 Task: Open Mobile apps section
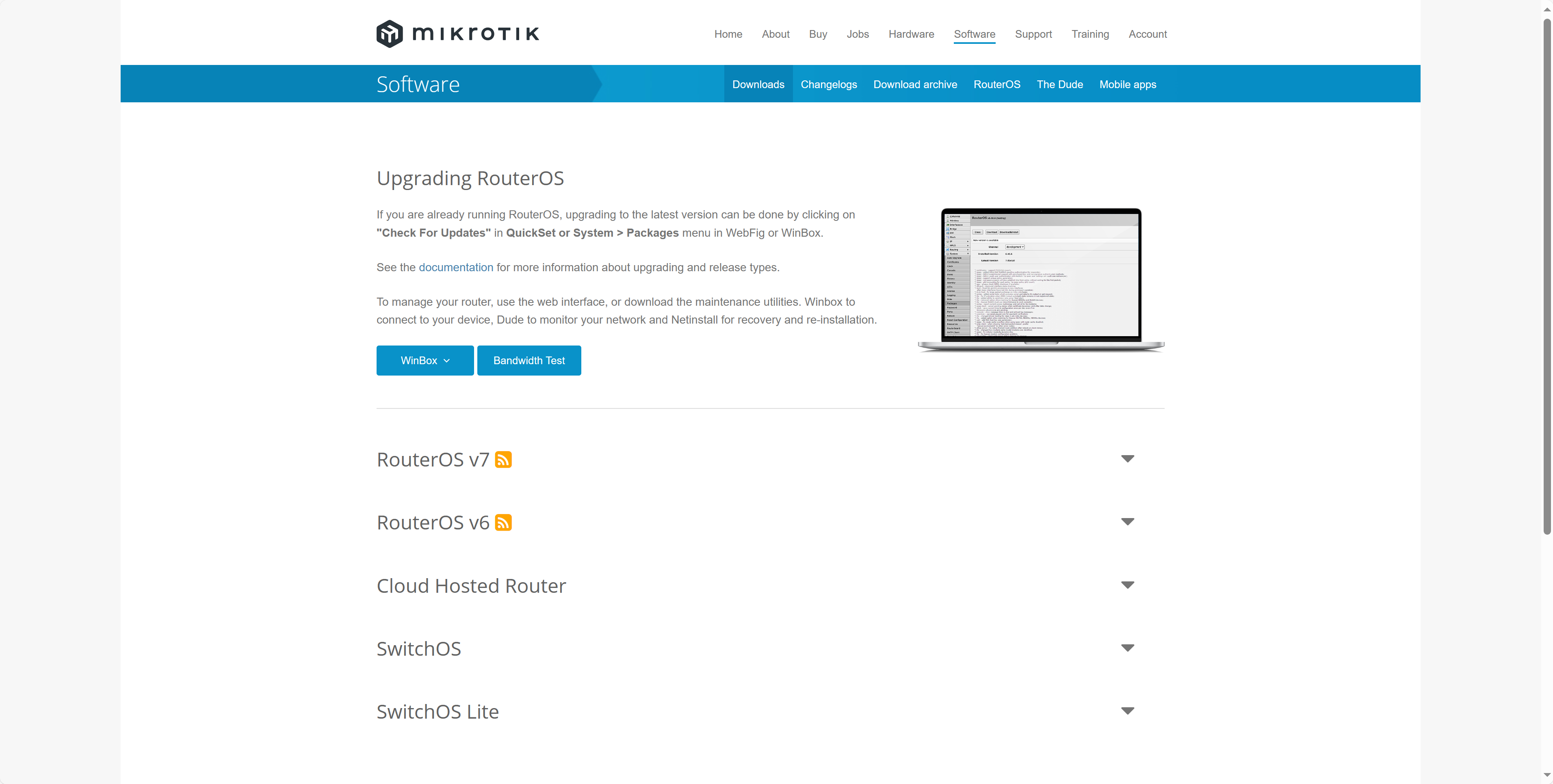[1127, 84]
